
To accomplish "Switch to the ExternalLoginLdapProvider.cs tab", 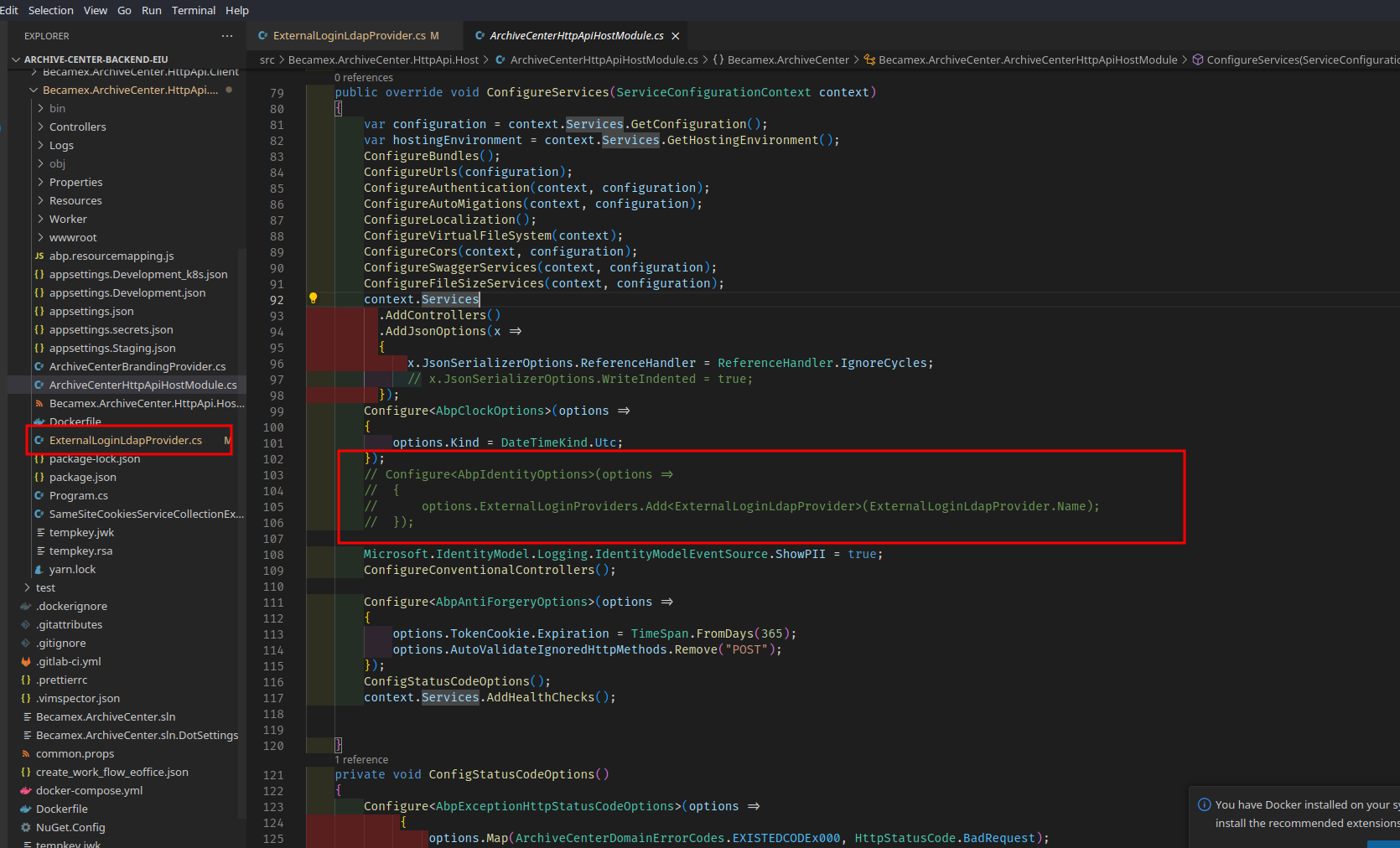I will tap(348, 36).
